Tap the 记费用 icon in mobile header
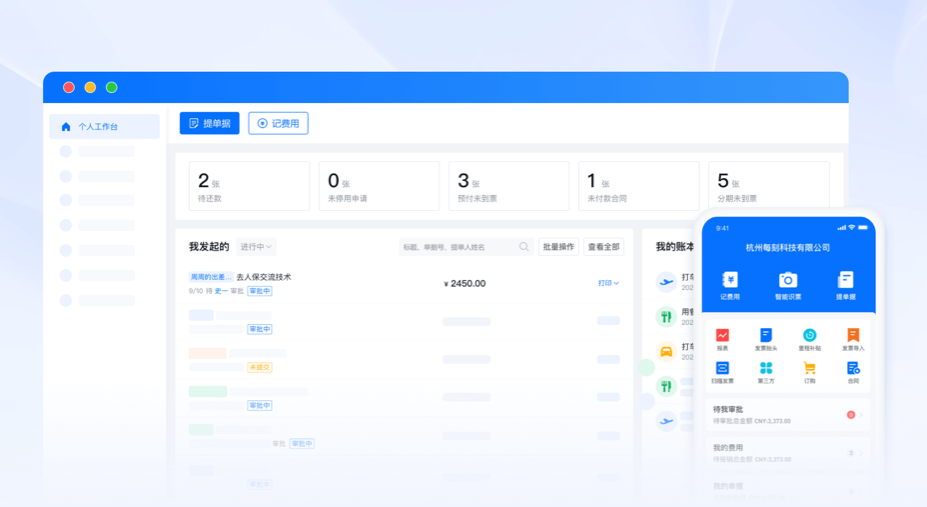The width and height of the screenshot is (927, 507). click(x=730, y=280)
